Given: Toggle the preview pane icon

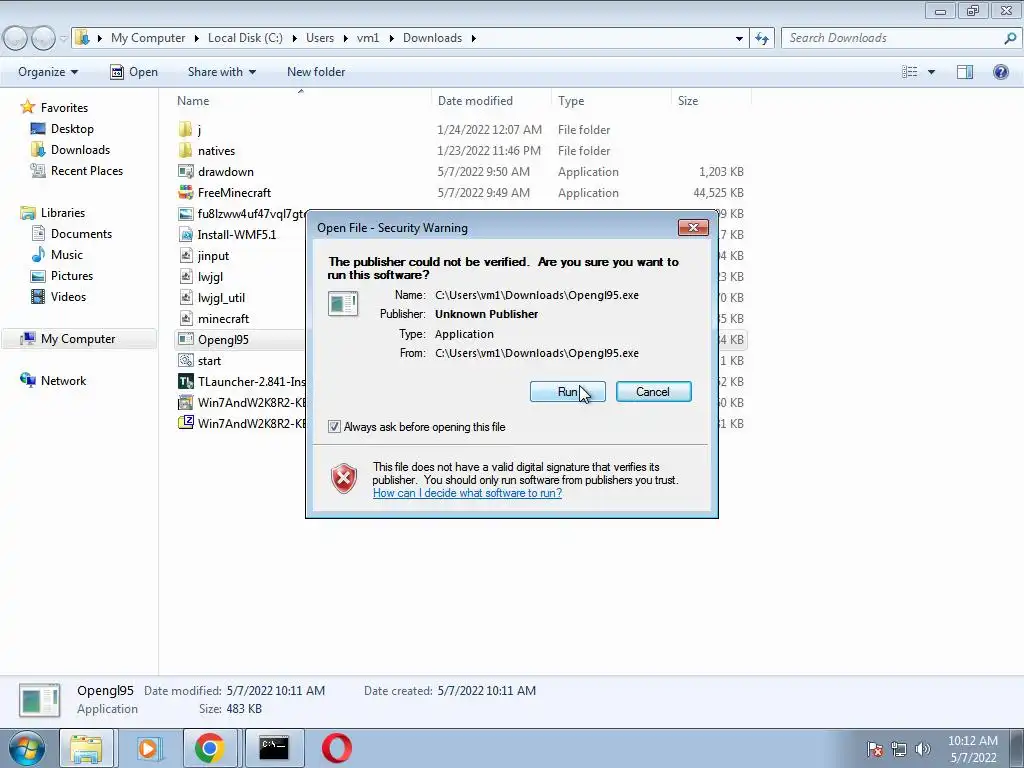Looking at the screenshot, I should 965,72.
